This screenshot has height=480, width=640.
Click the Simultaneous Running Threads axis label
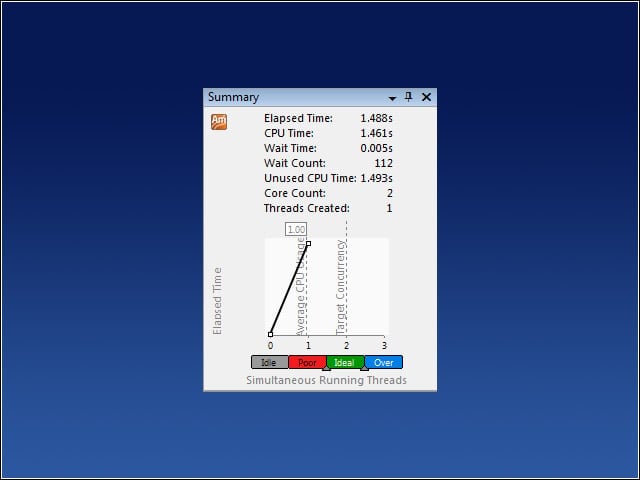coord(326,380)
